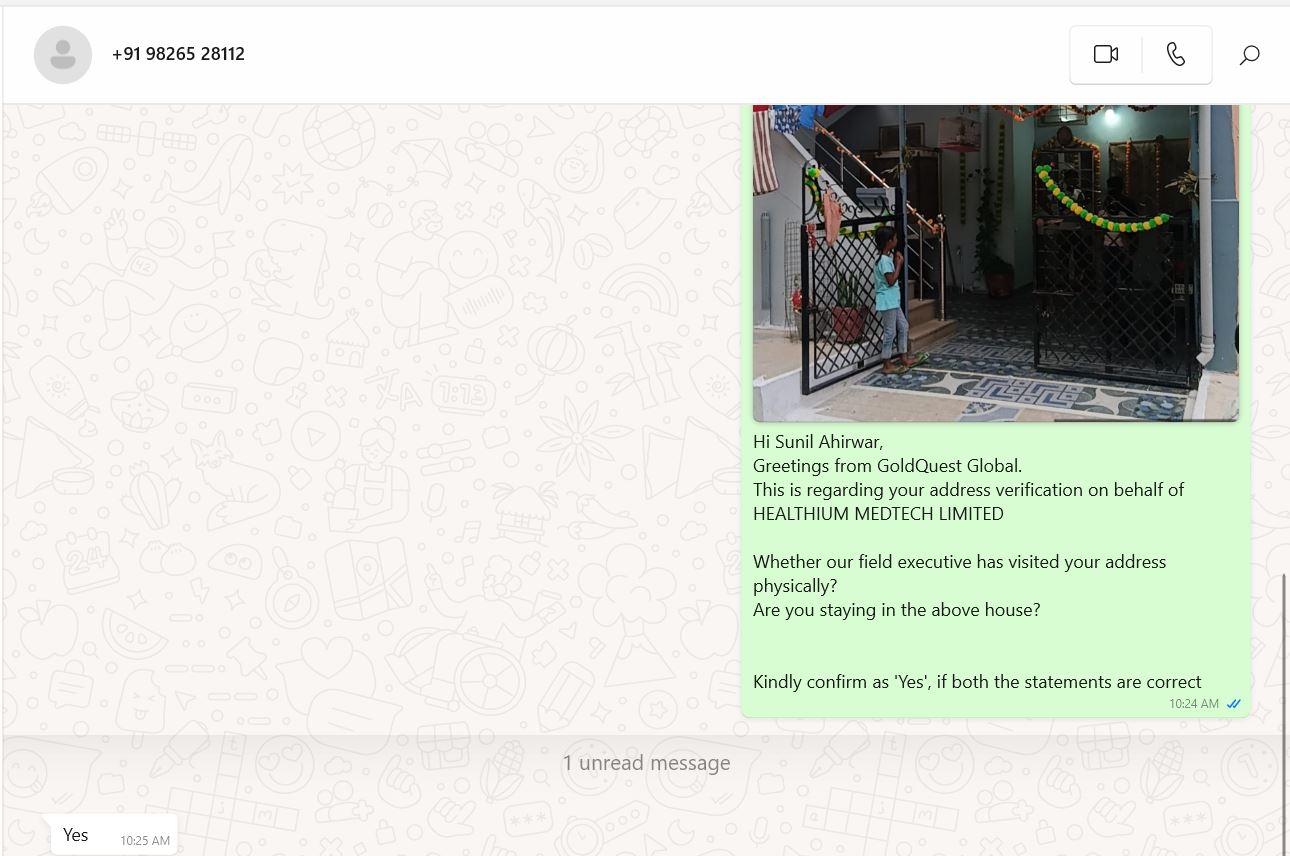The height and width of the screenshot is (856, 1290).
Task: Click 'Greetings from GoldQuest Global.' text
Action: pos(887,466)
